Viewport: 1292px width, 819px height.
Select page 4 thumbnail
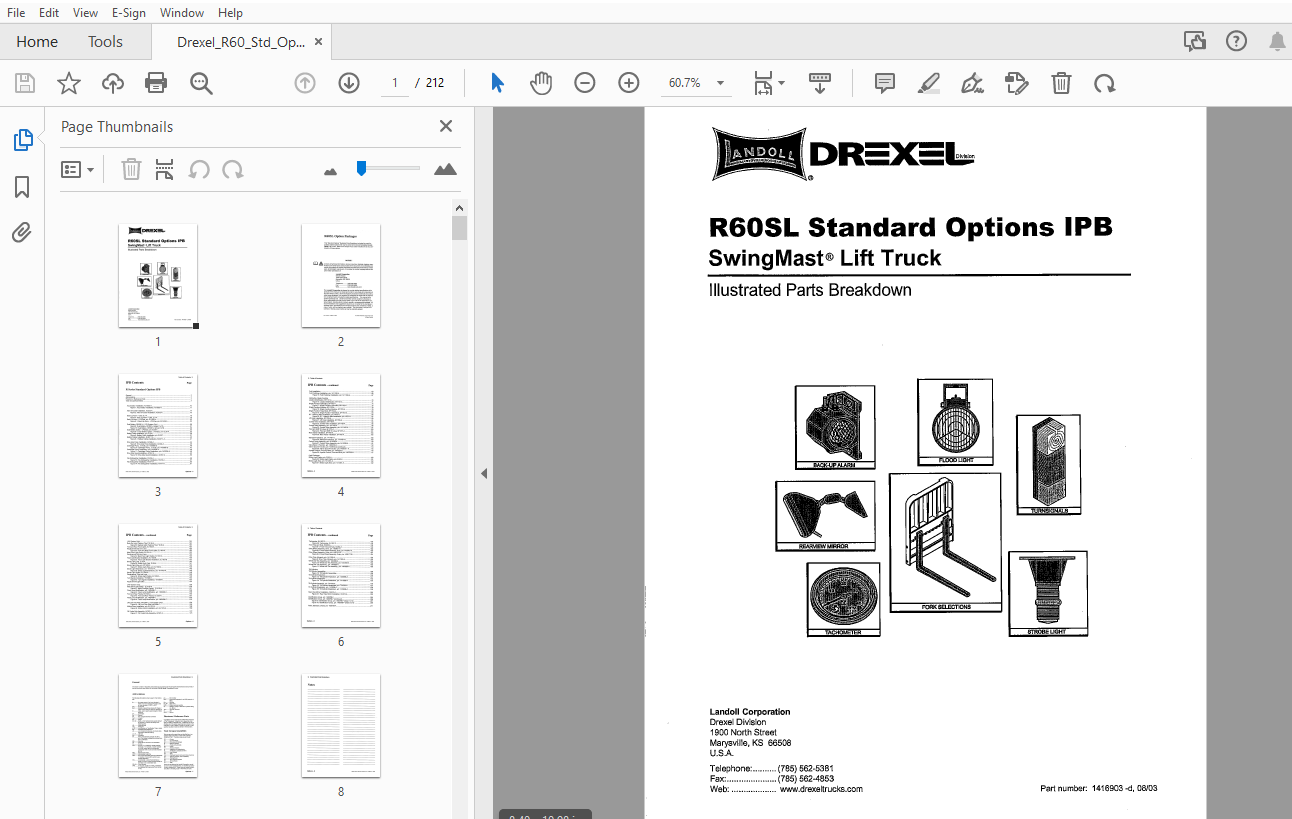(341, 425)
